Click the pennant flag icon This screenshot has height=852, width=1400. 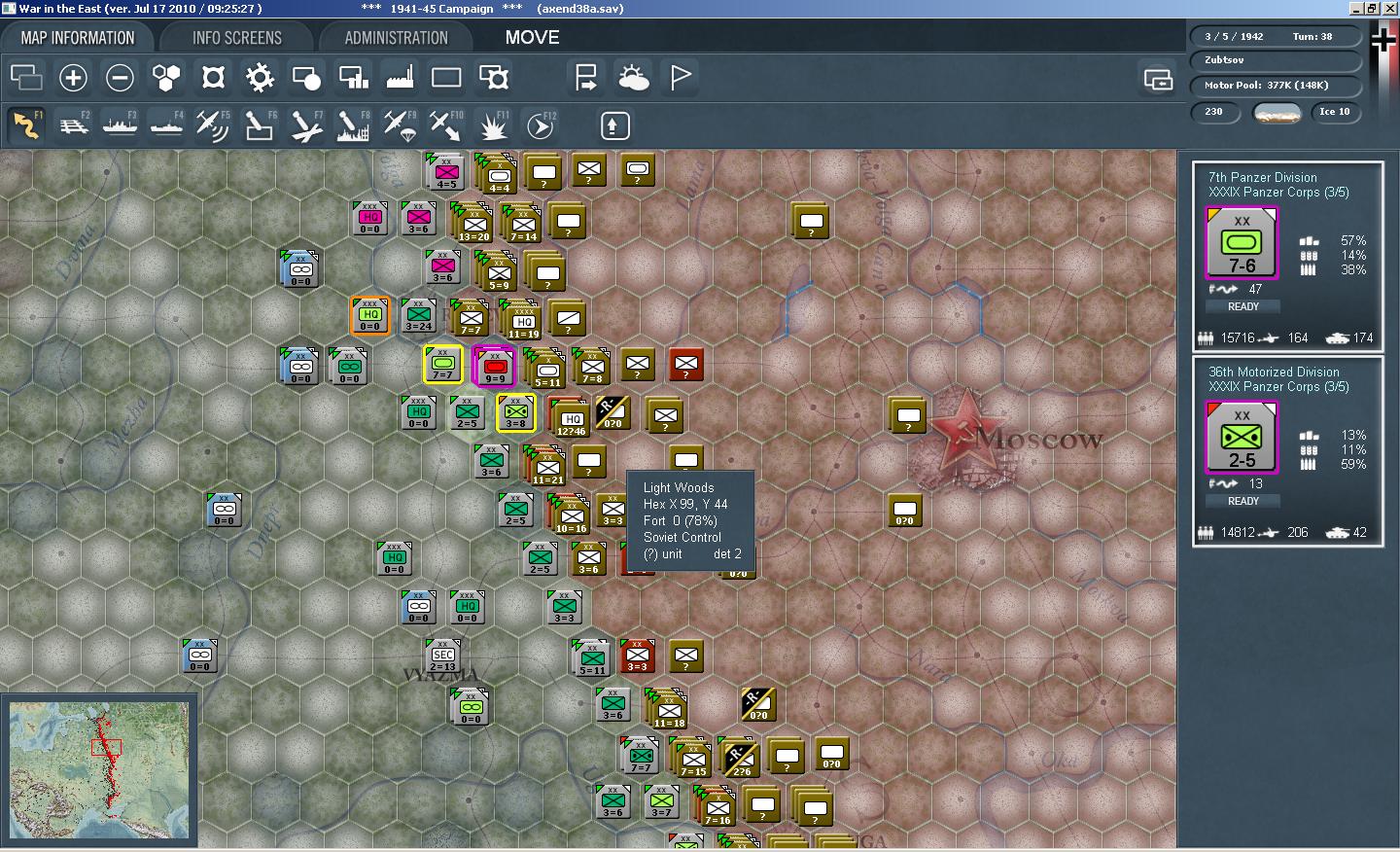tap(680, 77)
